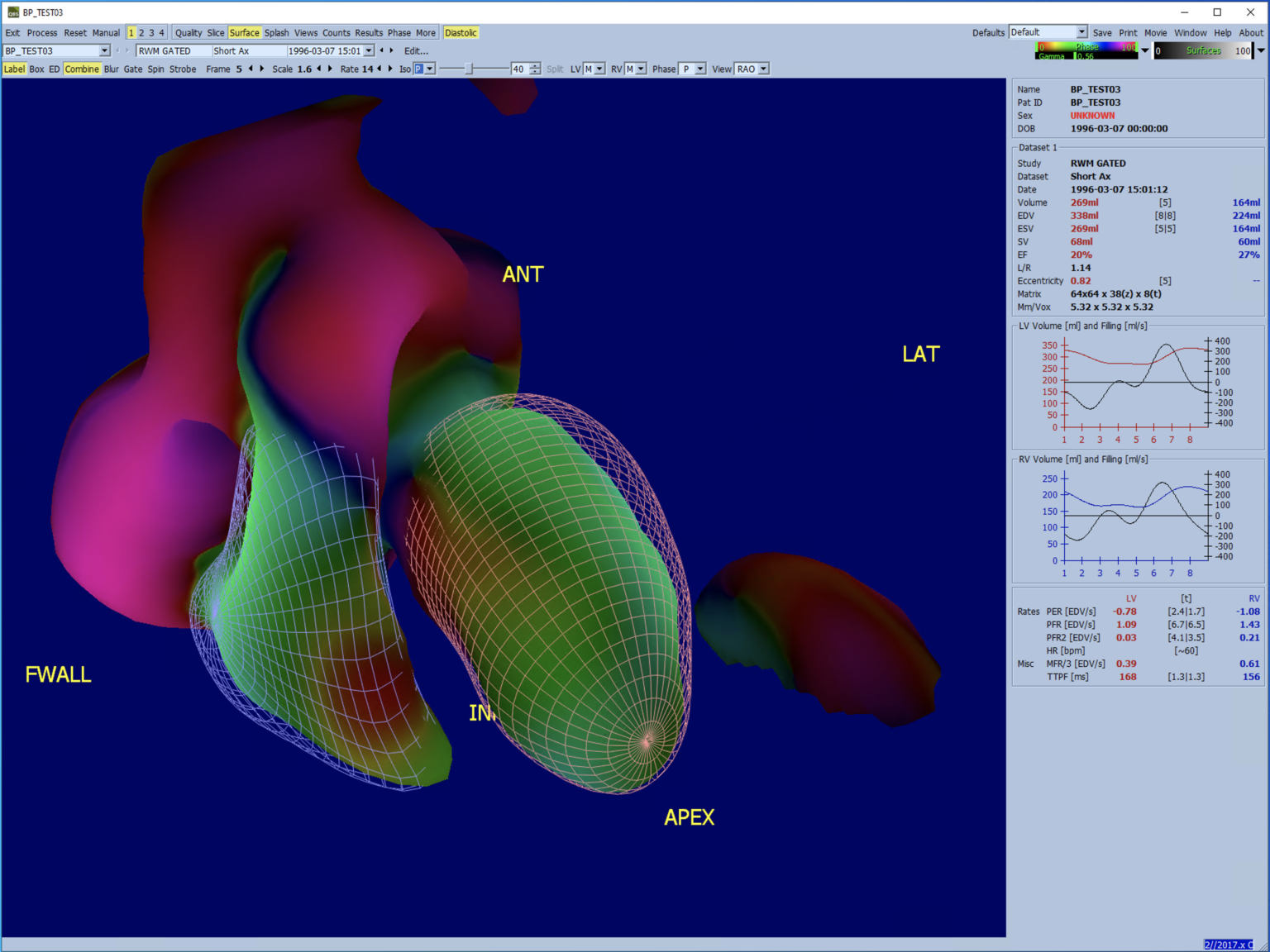Select the Surface view mode

(x=245, y=33)
